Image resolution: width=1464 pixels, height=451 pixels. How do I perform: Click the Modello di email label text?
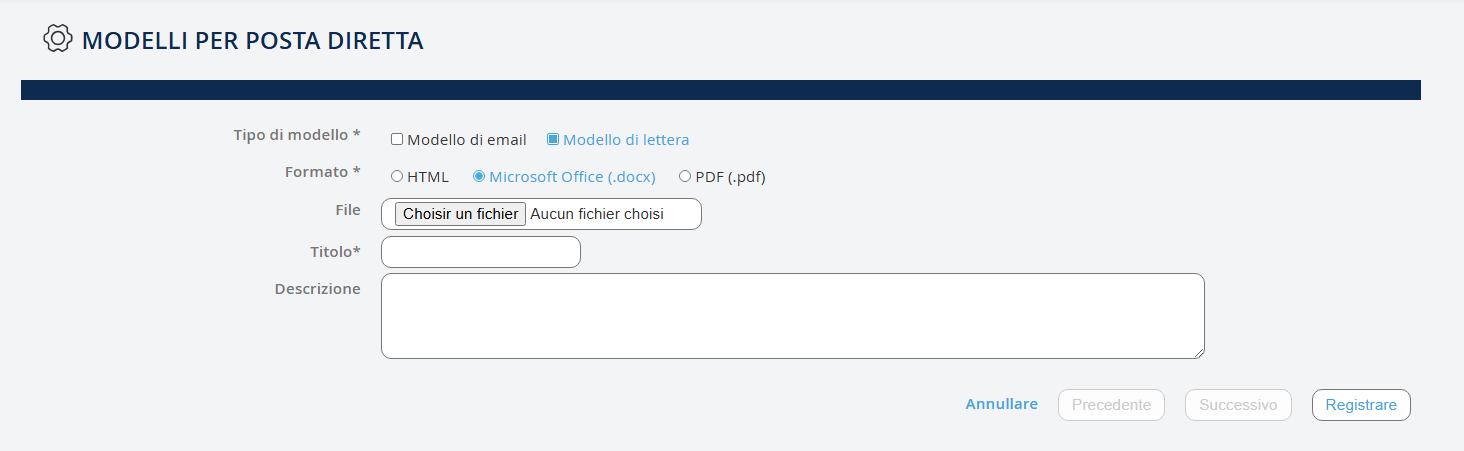pos(467,140)
